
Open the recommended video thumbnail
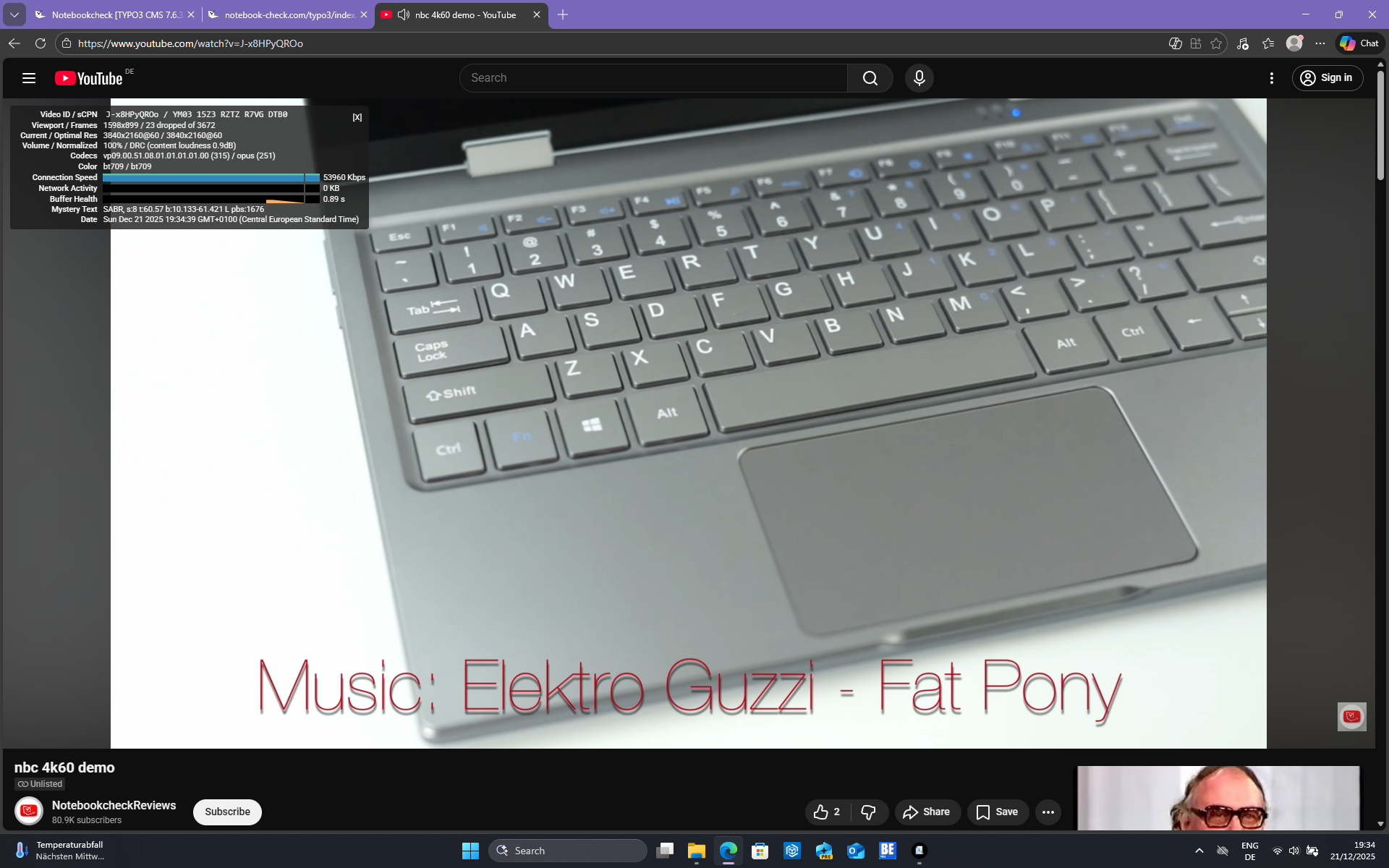pyautogui.click(x=1218, y=797)
